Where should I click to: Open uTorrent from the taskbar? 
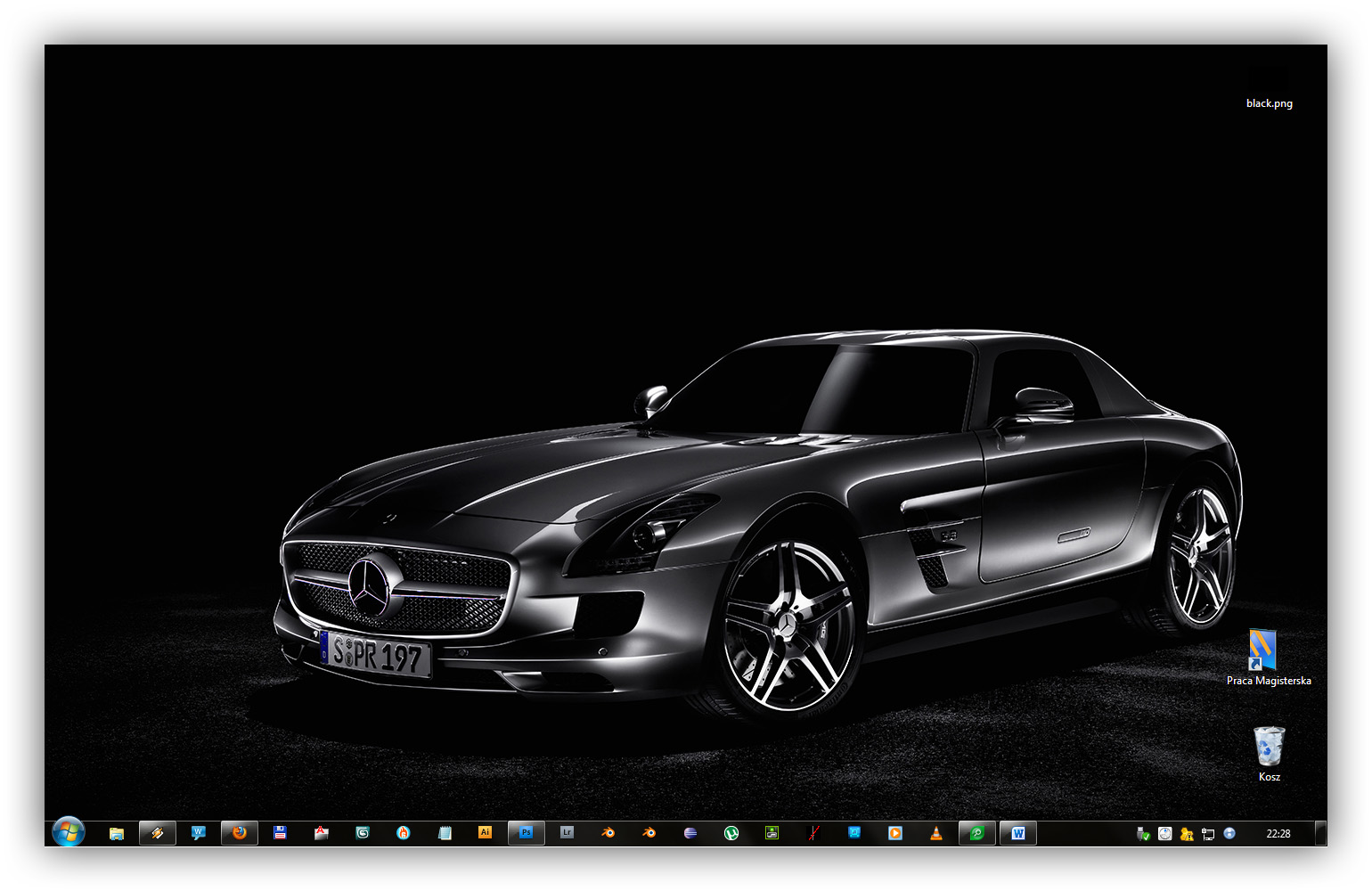pos(731,834)
